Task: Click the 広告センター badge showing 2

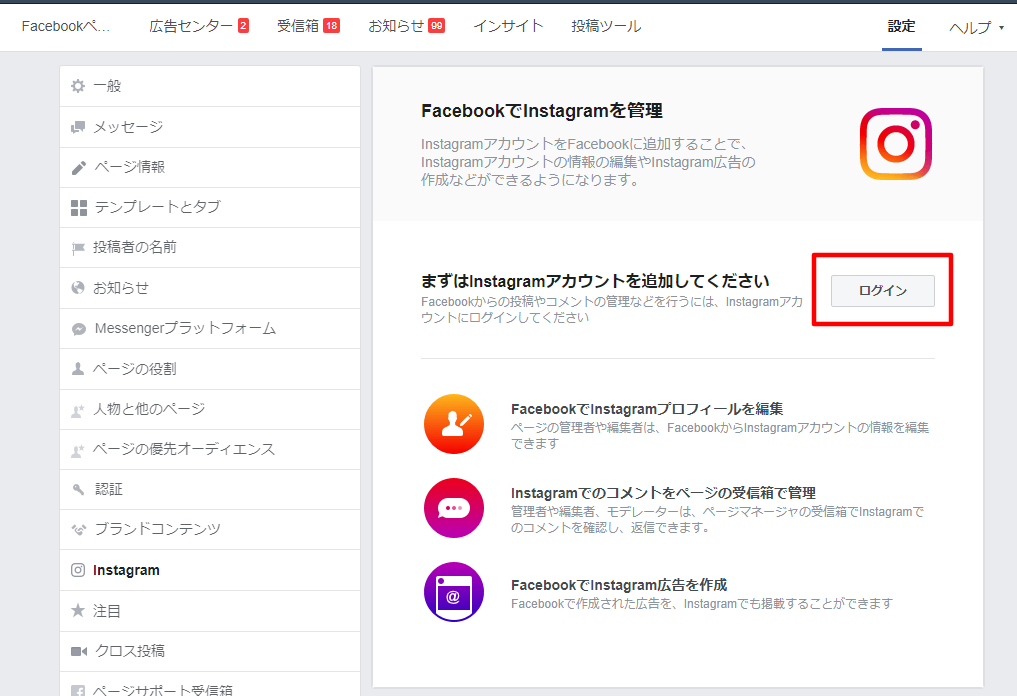Action: pos(243,26)
